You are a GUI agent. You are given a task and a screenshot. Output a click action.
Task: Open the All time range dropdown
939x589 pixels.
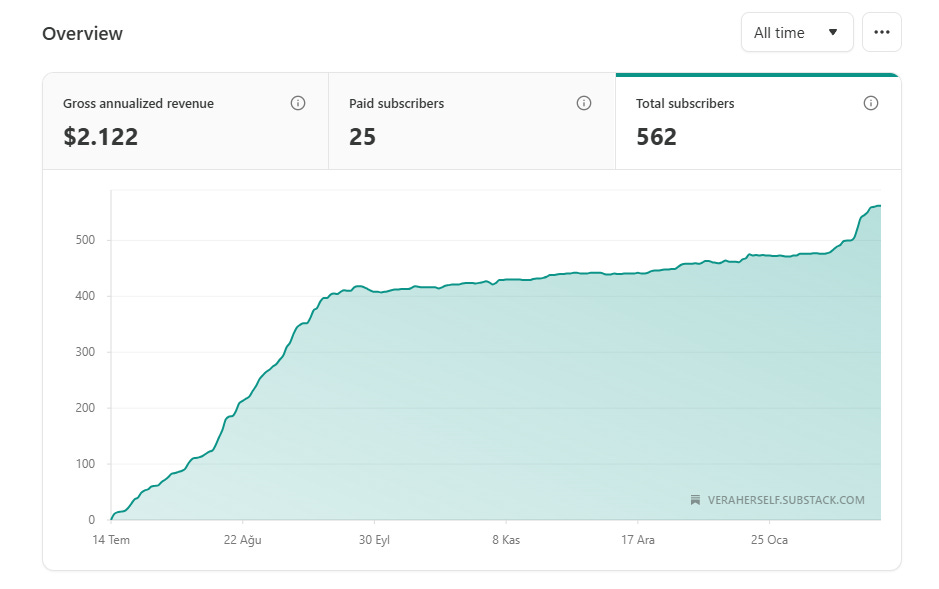click(797, 32)
